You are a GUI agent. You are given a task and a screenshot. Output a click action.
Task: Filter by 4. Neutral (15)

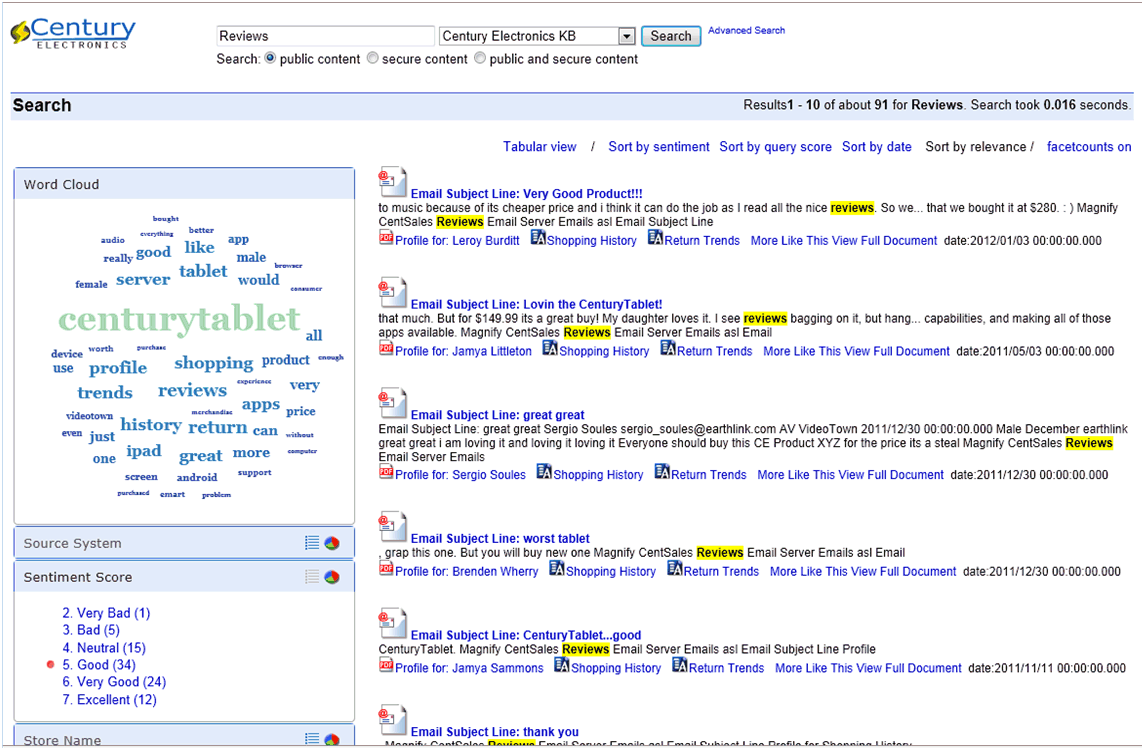[x=104, y=648]
